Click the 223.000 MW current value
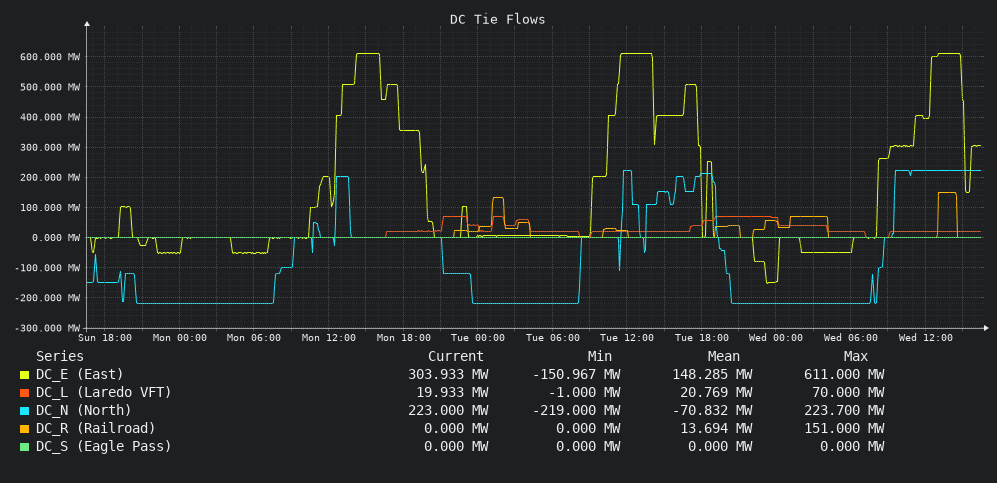The height and width of the screenshot is (483, 997). pyautogui.click(x=448, y=410)
